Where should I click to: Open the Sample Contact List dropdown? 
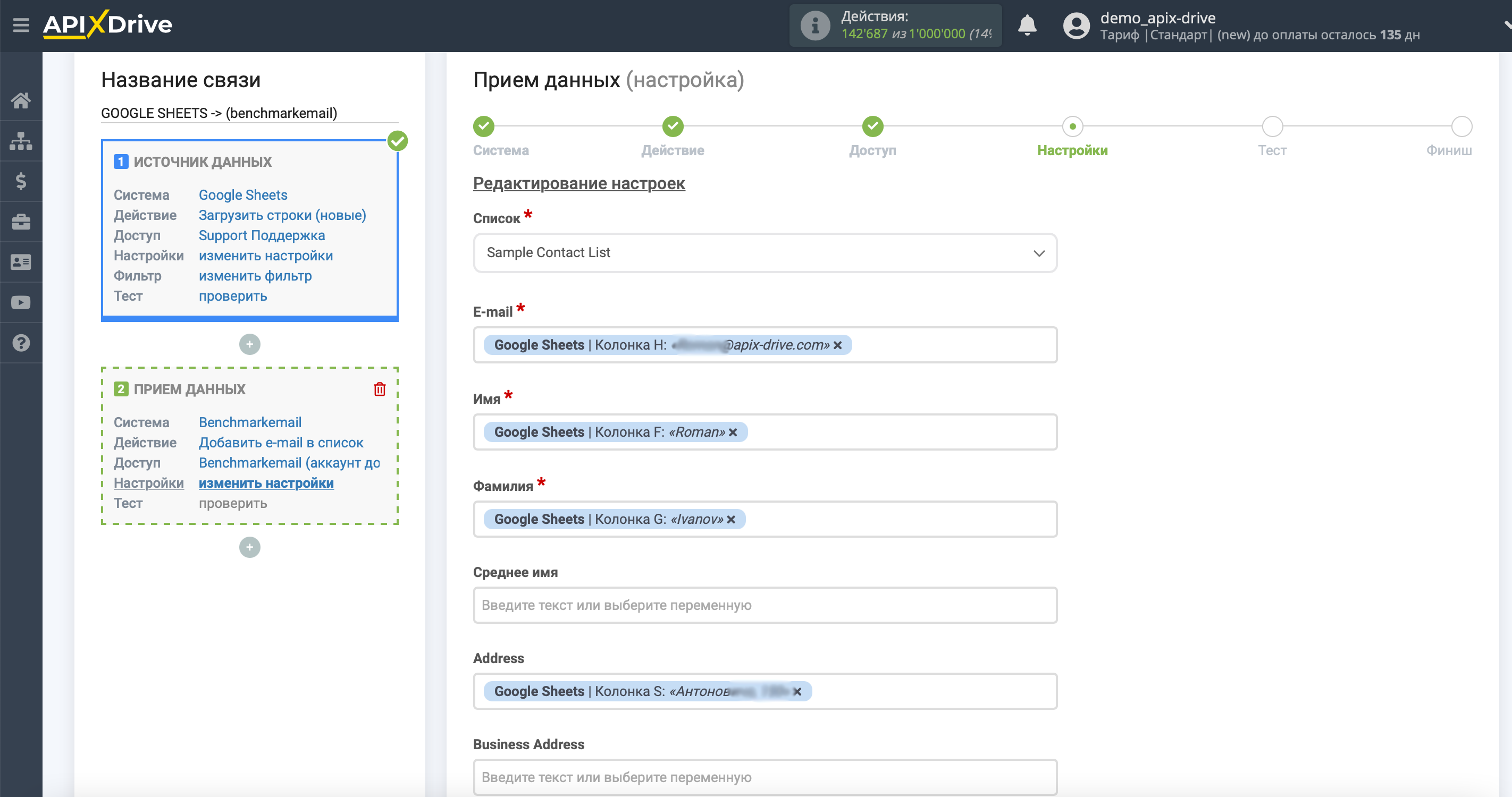coord(765,253)
